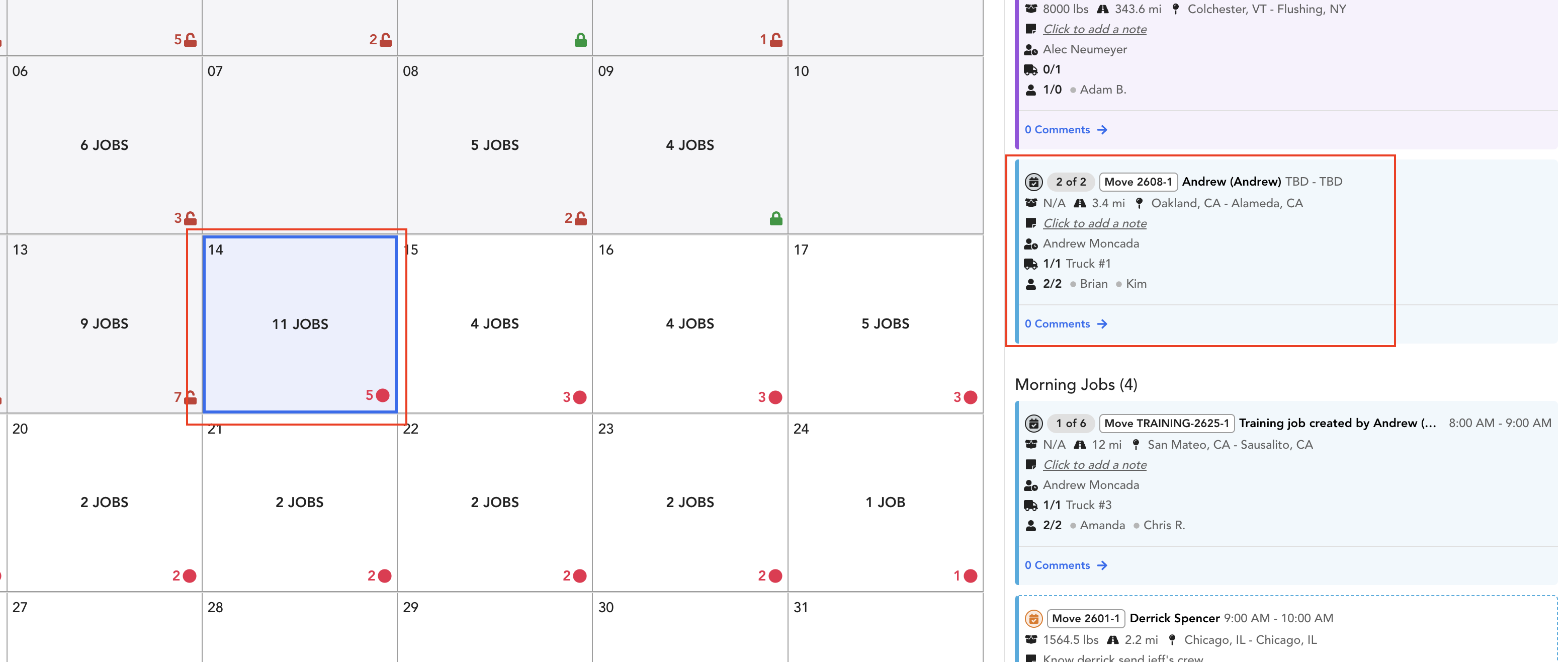Screen dimensions: 1568x662
Task: Click the 2 of 2 badge on Move 2608-1
Action: 1071,182
